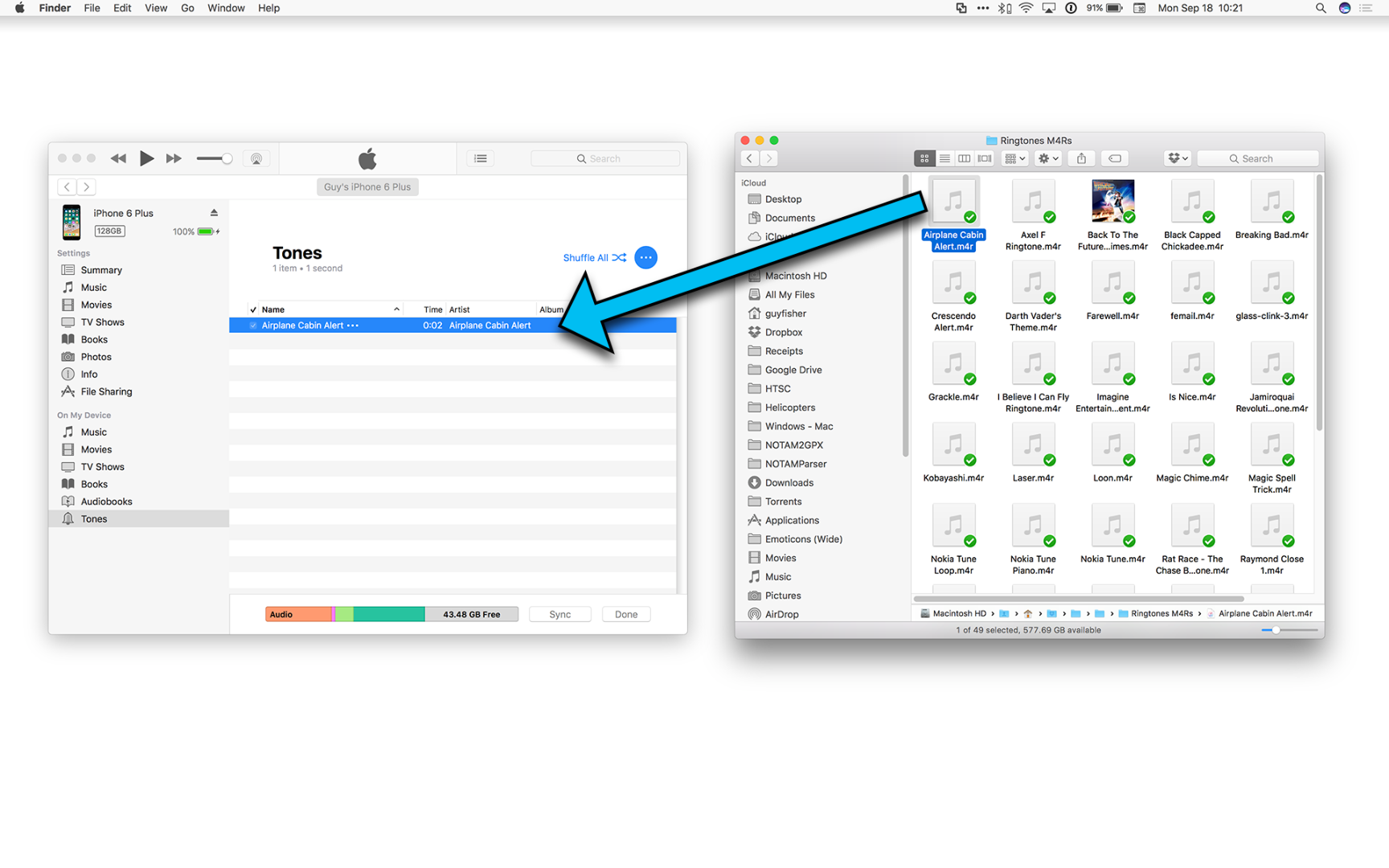Screen dimensions: 1389x868
Task: Select the Laser.m4r file icon
Action: pyautogui.click(x=1033, y=444)
